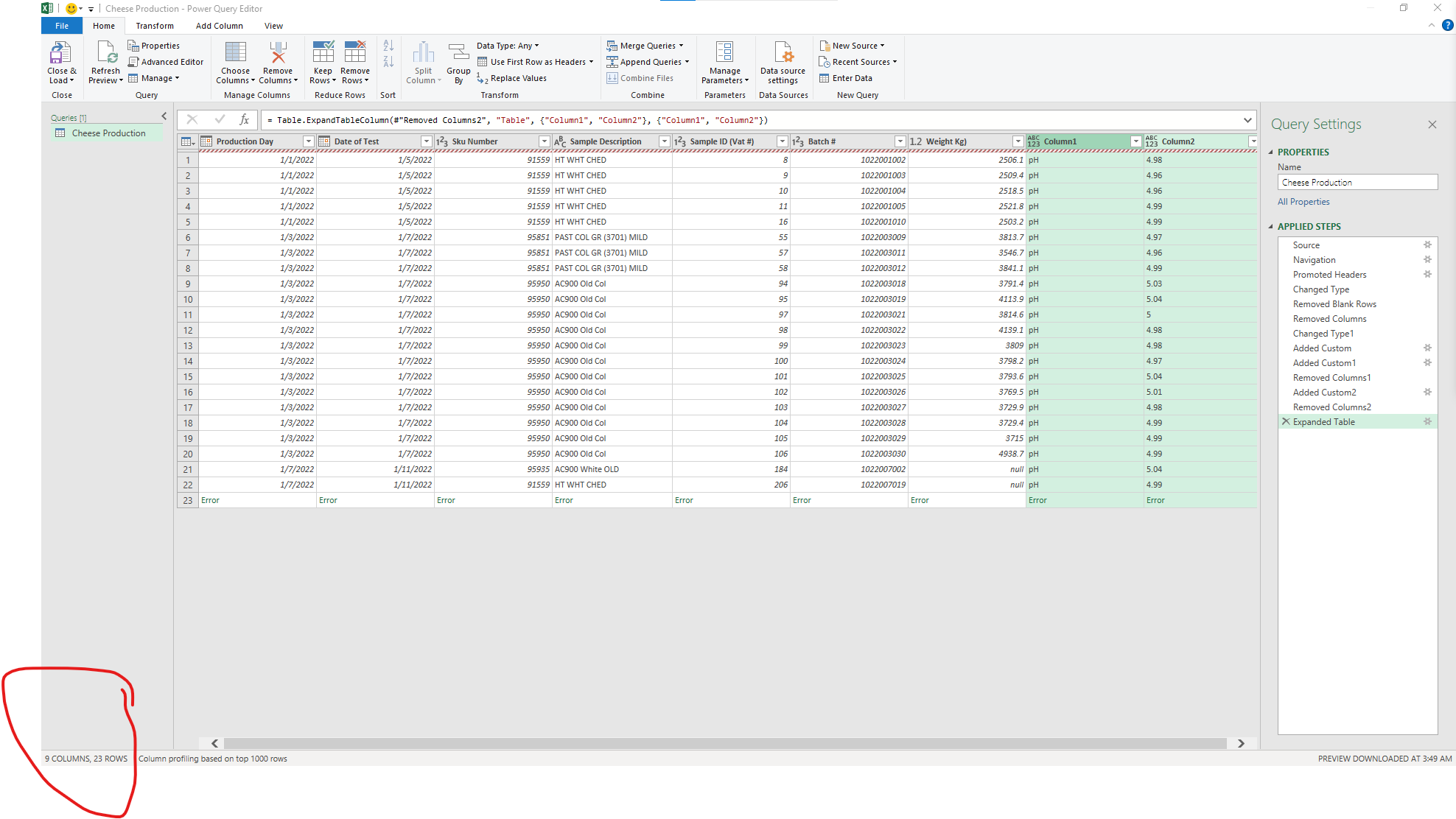Click the All Properties link
The image size is (1456, 819).
tap(1303, 201)
